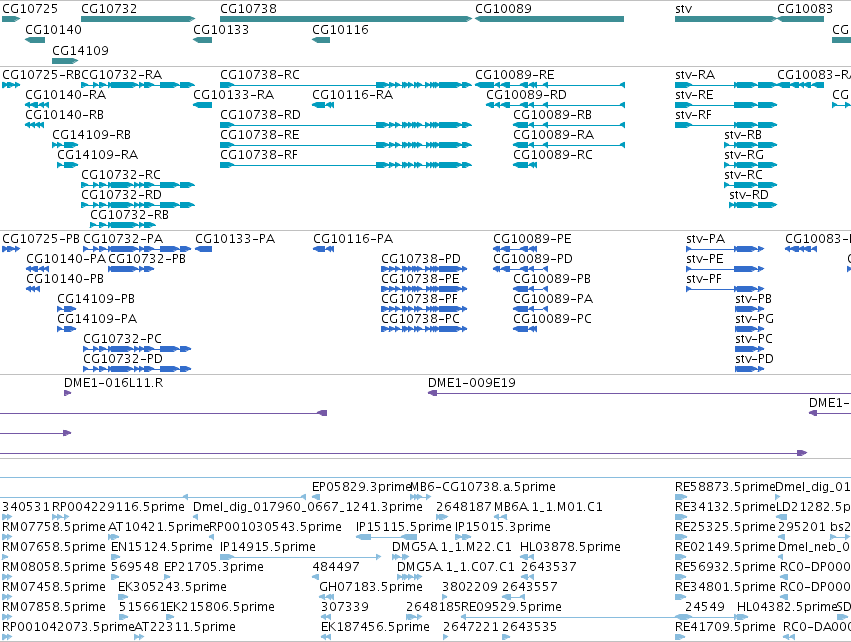
Task: Select protein CG10732-PC
Action: pos(137,349)
